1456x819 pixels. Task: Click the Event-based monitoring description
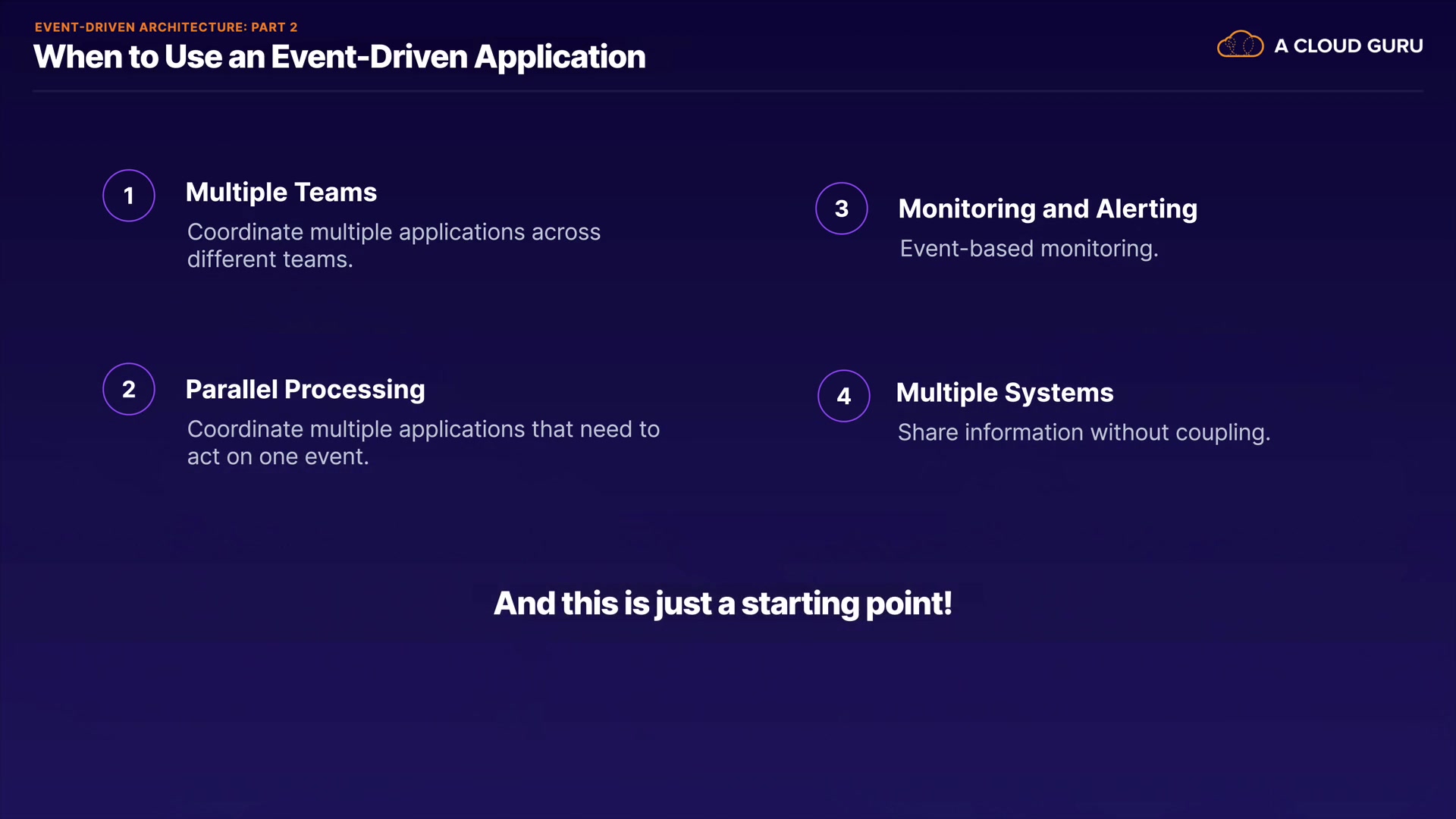pos(1028,249)
